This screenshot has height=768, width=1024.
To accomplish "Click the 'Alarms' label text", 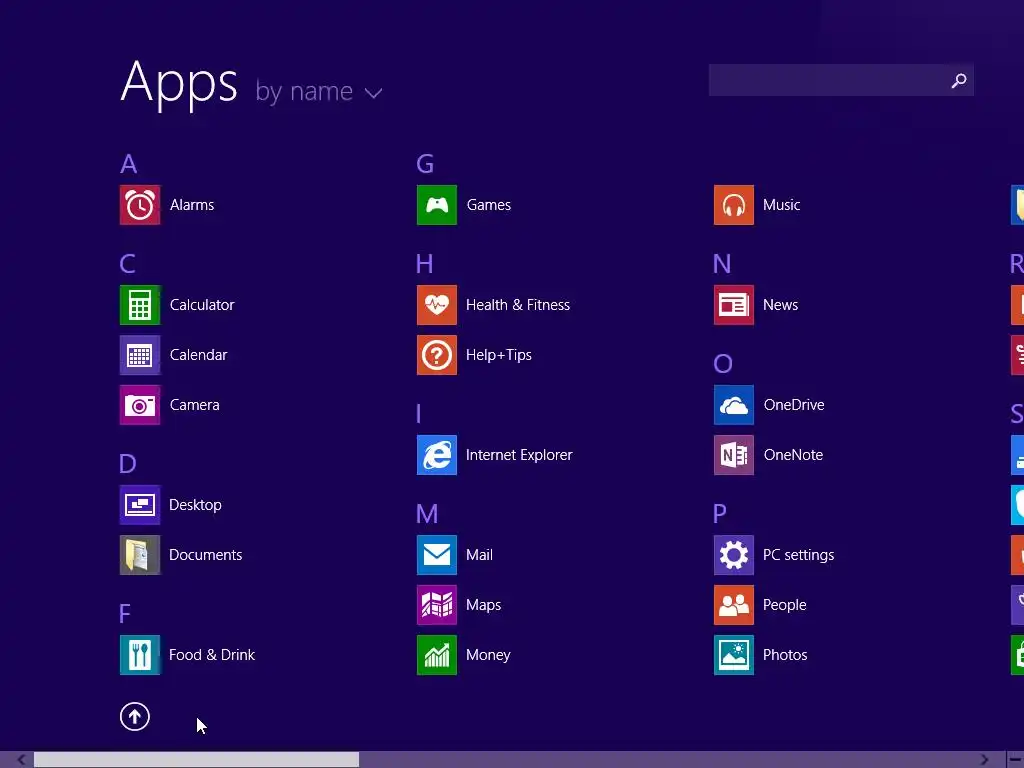I will (192, 205).
